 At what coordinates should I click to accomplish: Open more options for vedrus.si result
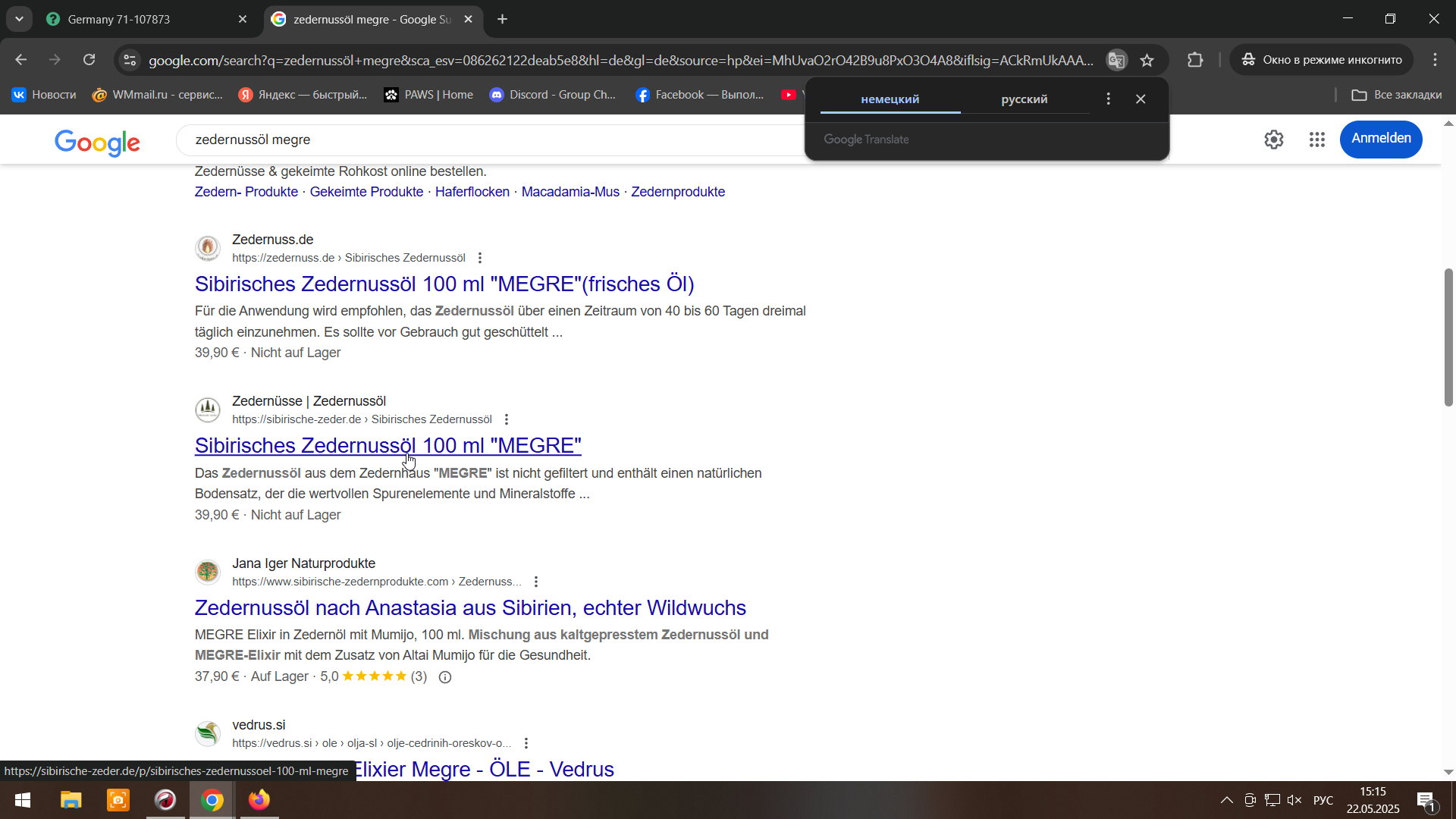click(526, 744)
